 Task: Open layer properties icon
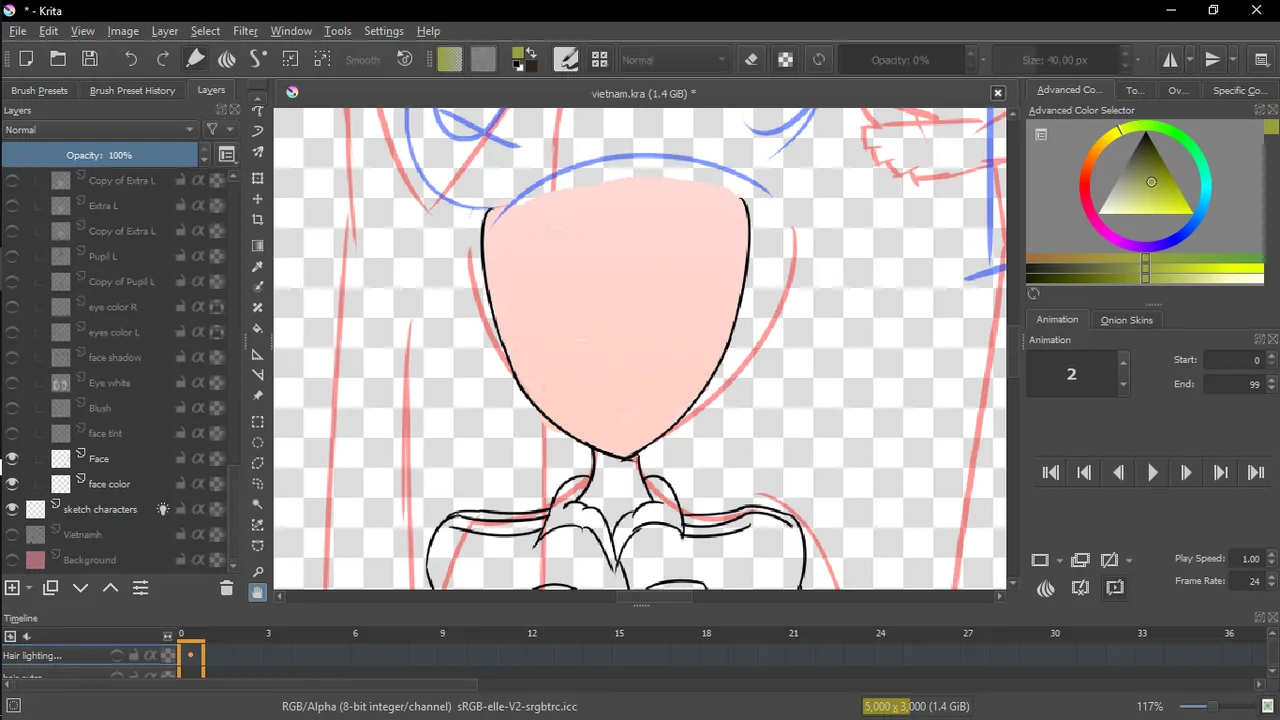click(x=140, y=588)
